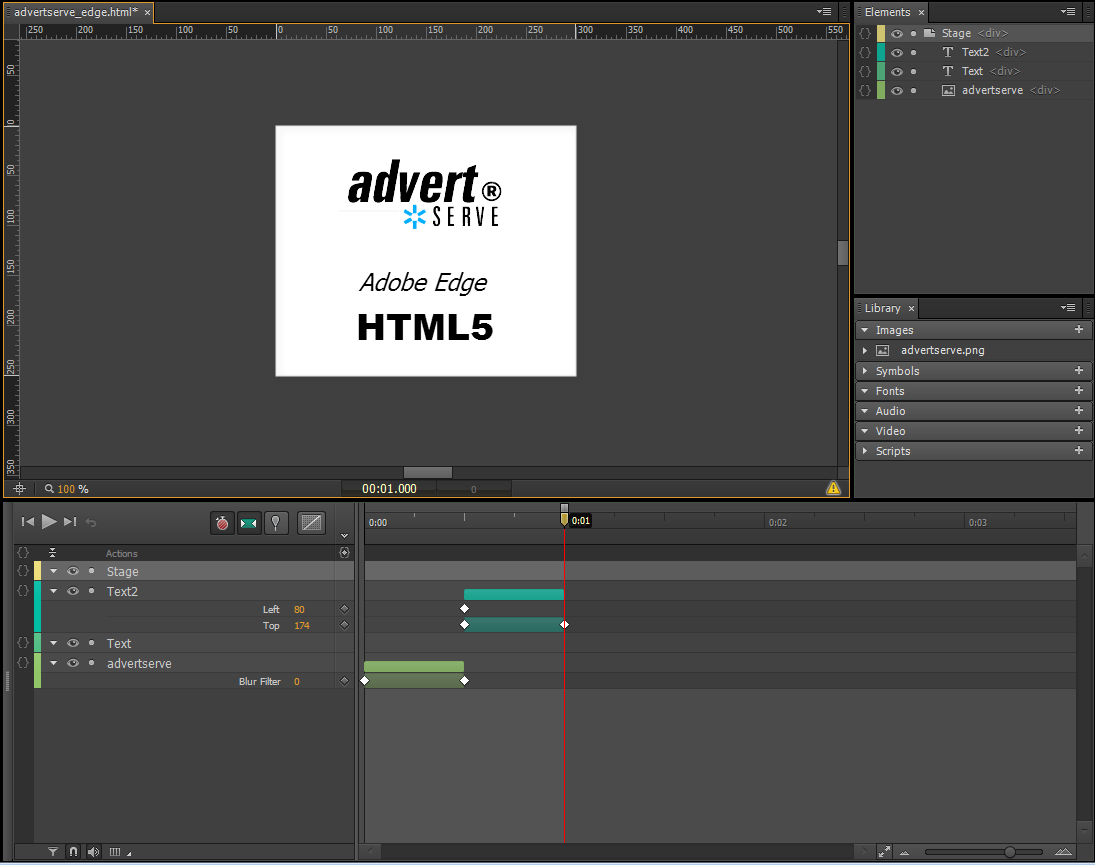Select the Text2 teal animation bar
Viewport: 1095px width, 865px height.
[514, 594]
